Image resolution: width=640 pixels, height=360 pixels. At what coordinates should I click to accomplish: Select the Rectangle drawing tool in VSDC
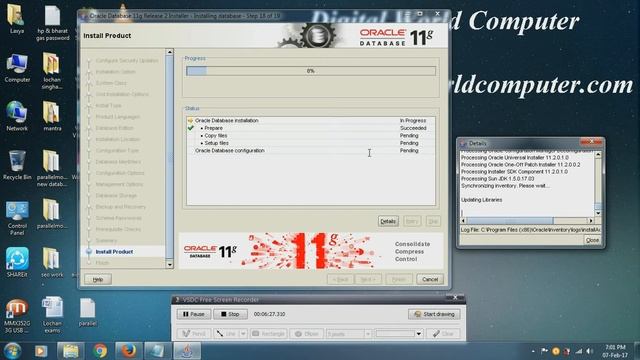(x=269, y=333)
